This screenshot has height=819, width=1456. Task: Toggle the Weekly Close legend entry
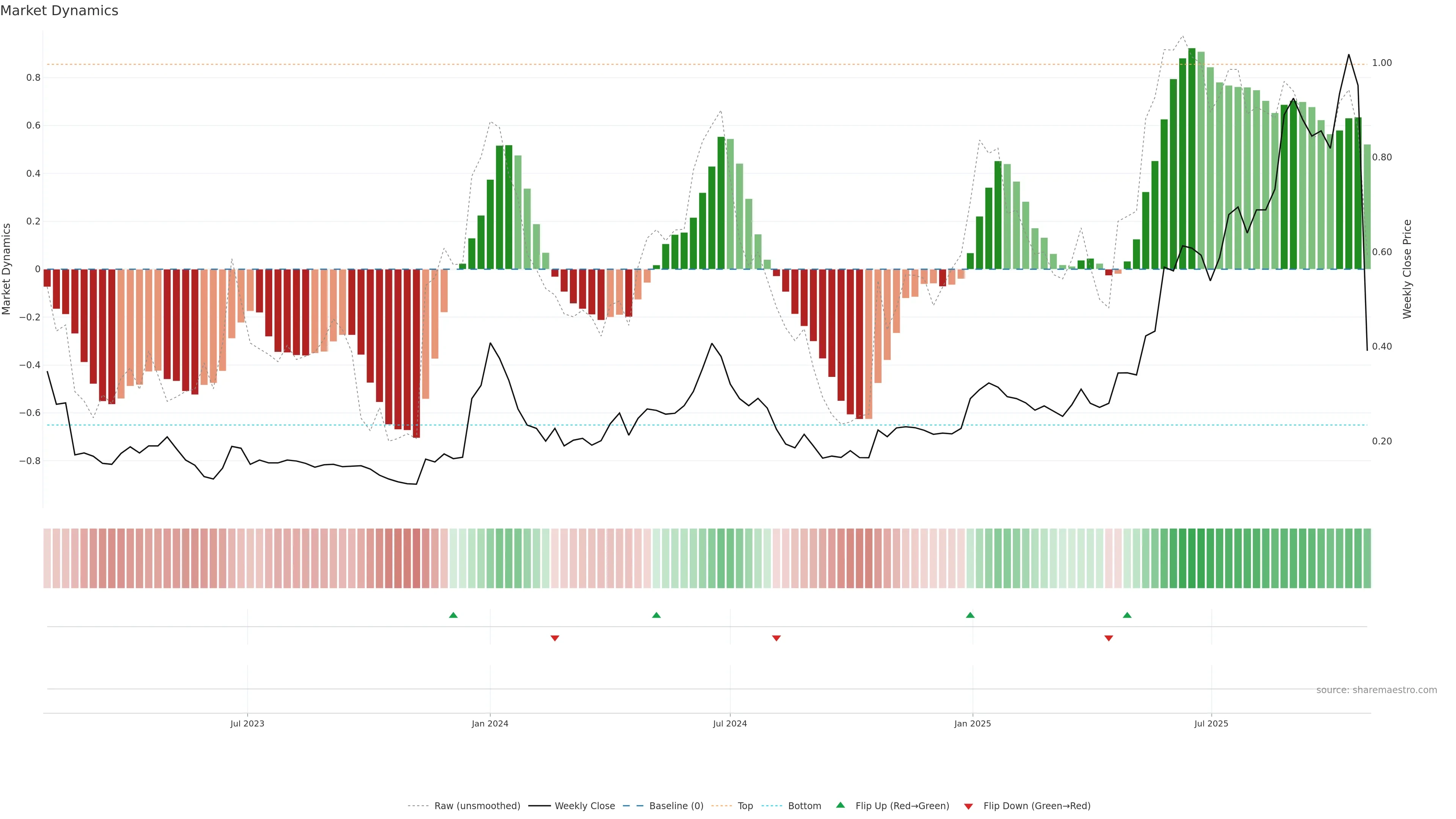[584, 806]
